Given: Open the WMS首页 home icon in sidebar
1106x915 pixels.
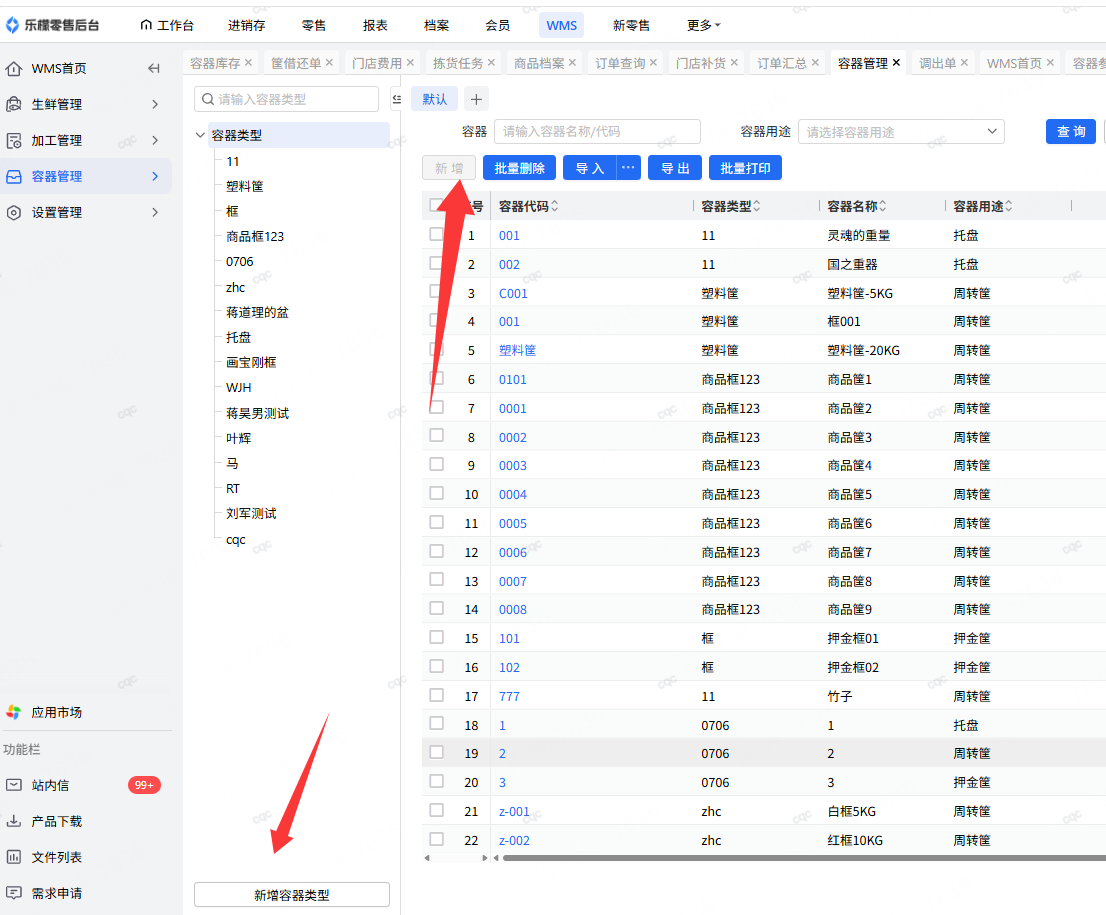Looking at the screenshot, I should coord(13,68).
